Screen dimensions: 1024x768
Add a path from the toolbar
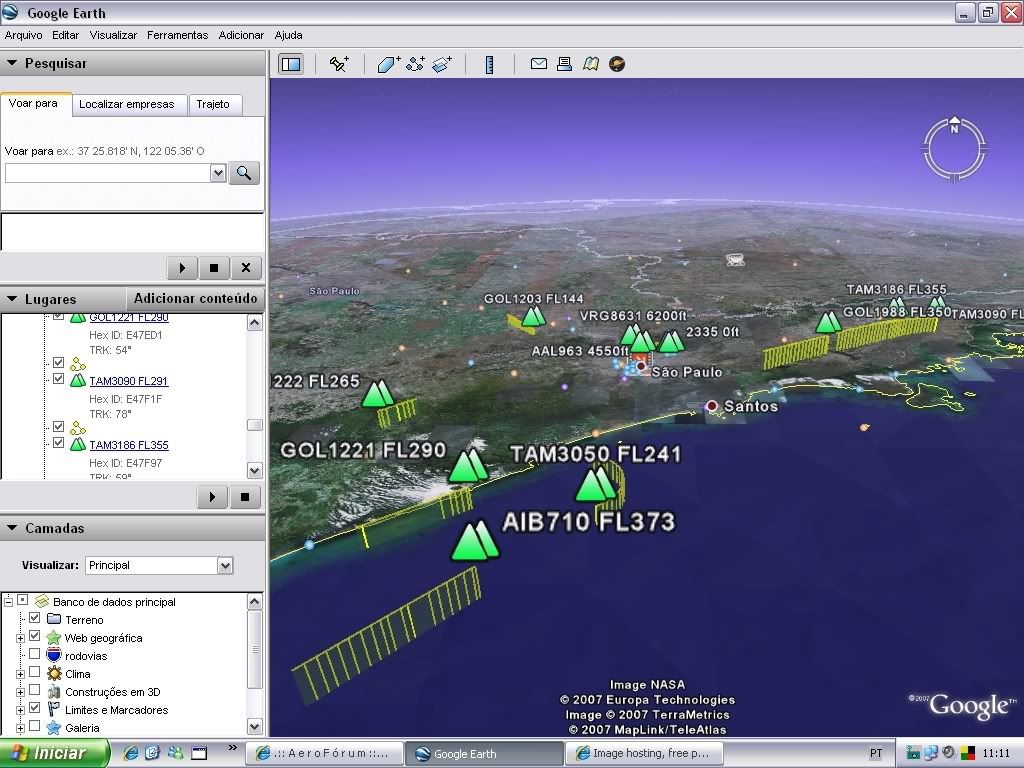click(415, 64)
